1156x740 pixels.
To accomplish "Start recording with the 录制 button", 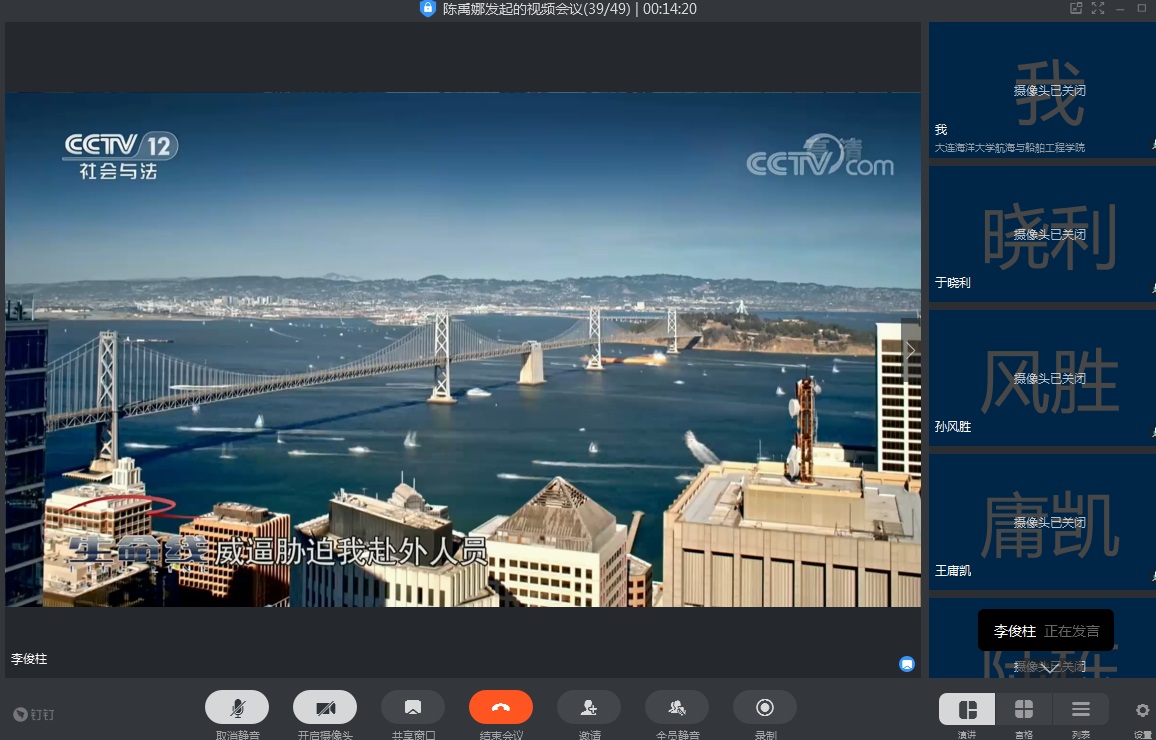I will pos(765,707).
